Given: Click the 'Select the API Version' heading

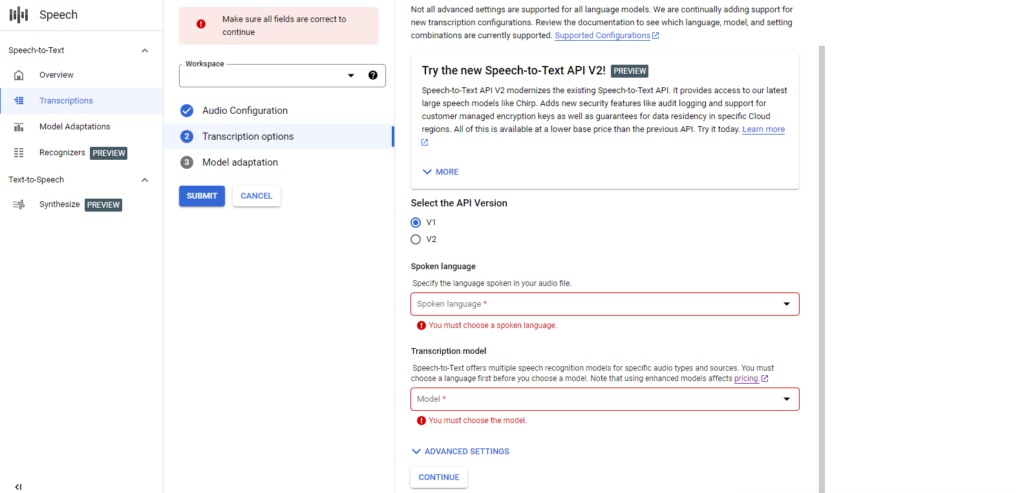Looking at the screenshot, I should (459, 203).
